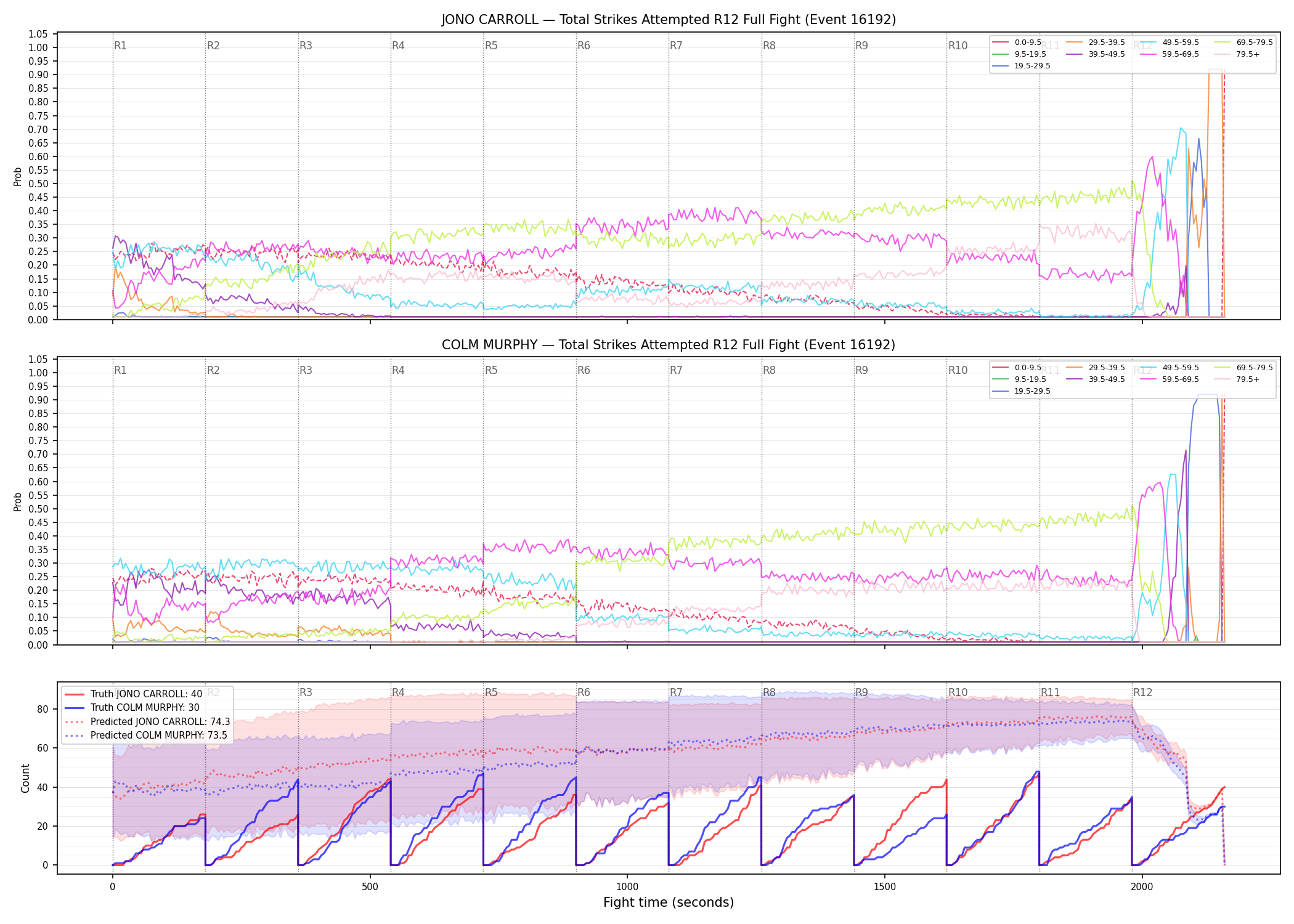1294x924 pixels.
Task: Click the 'Count' y-axis label
Action: (25, 778)
